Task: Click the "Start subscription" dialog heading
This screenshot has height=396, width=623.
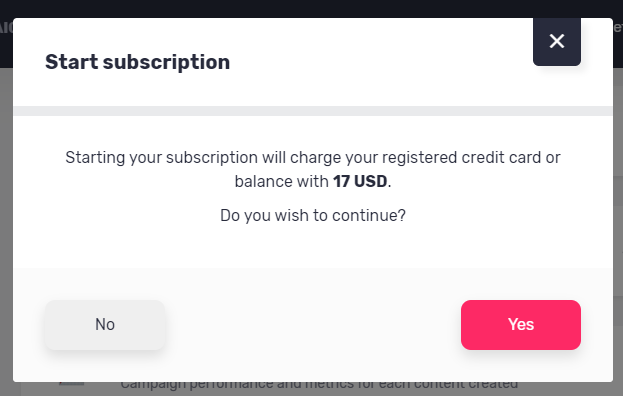Action: tap(137, 62)
